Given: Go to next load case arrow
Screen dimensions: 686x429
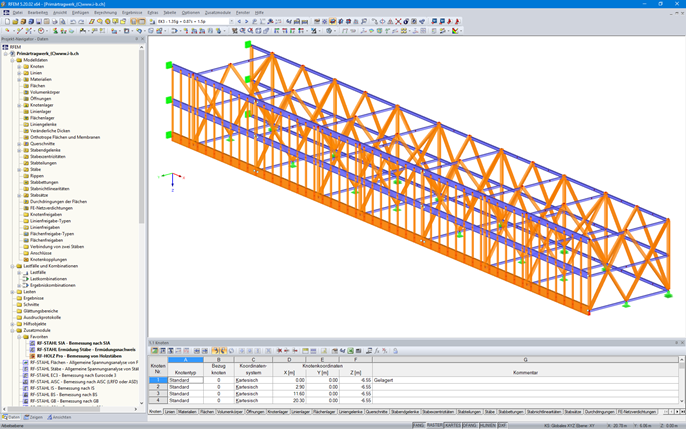Looking at the screenshot, I should tap(246, 21).
